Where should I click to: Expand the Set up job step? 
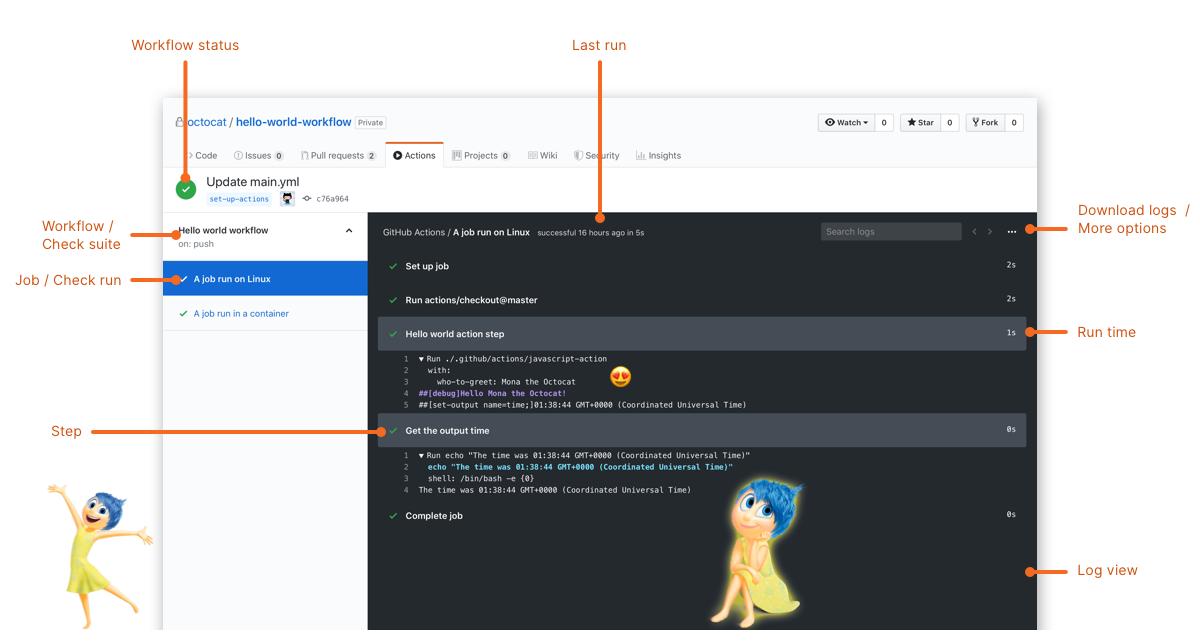(x=426, y=267)
